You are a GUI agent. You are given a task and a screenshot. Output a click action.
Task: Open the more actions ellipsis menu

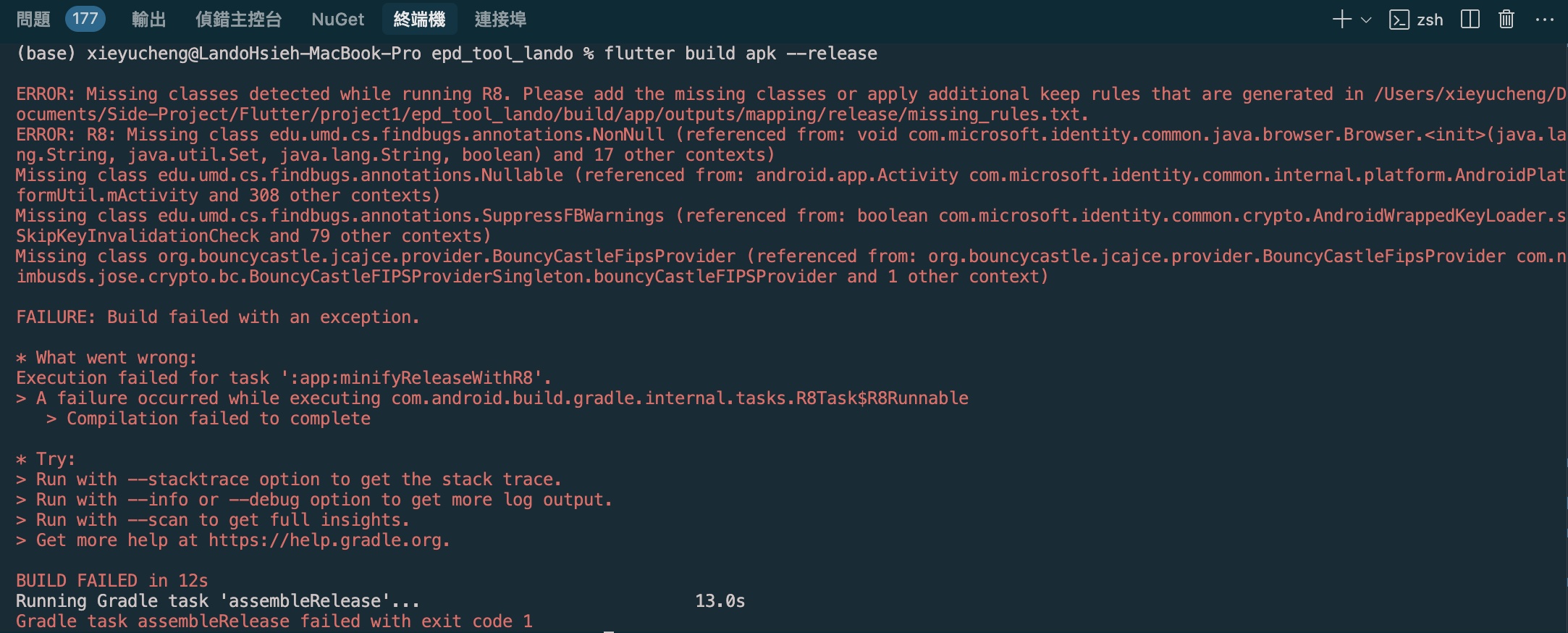point(1544,20)
